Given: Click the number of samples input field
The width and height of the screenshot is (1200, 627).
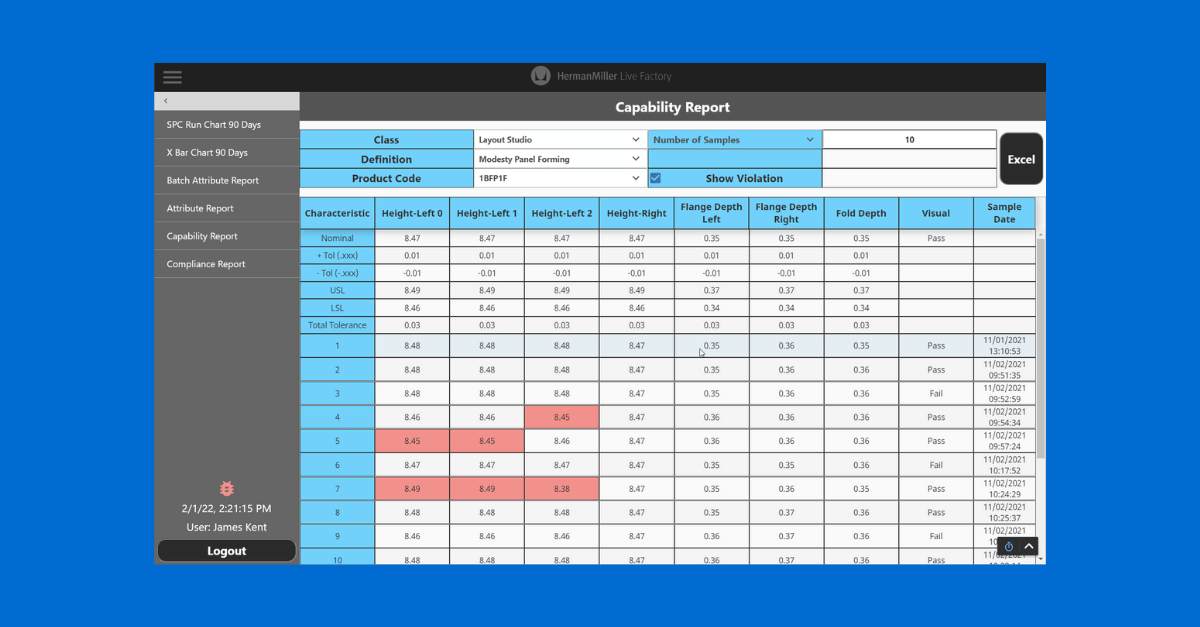Looking at the screenshot, I should [x=909, y=140].
